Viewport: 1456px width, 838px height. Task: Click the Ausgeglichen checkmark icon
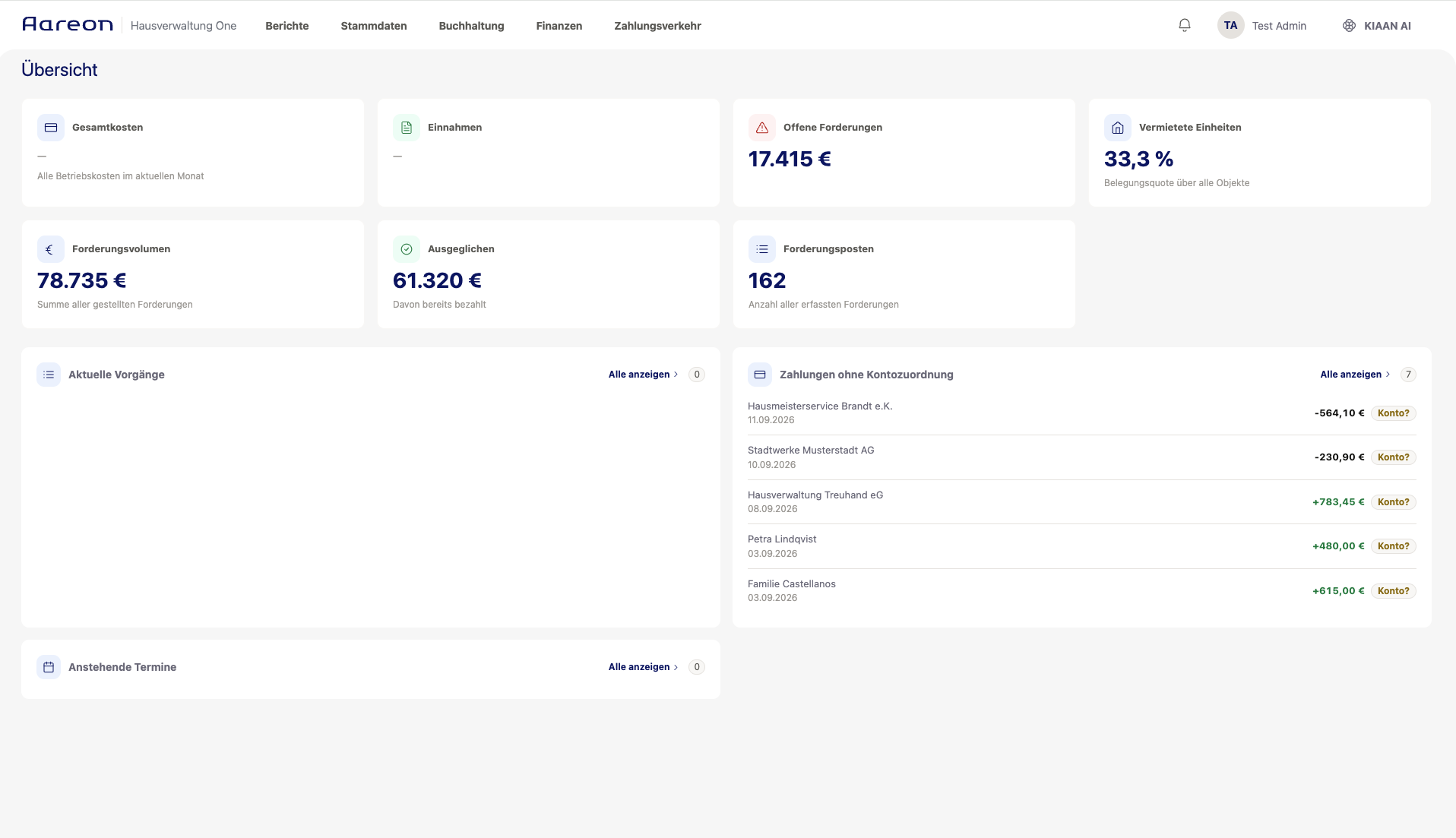tap(407, 249)
